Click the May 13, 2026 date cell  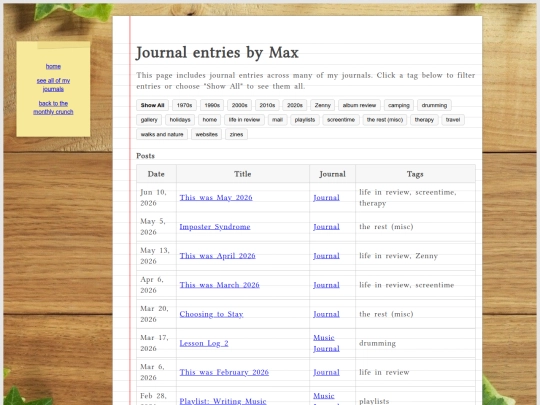pyautogui.click(x=156, y=256)
